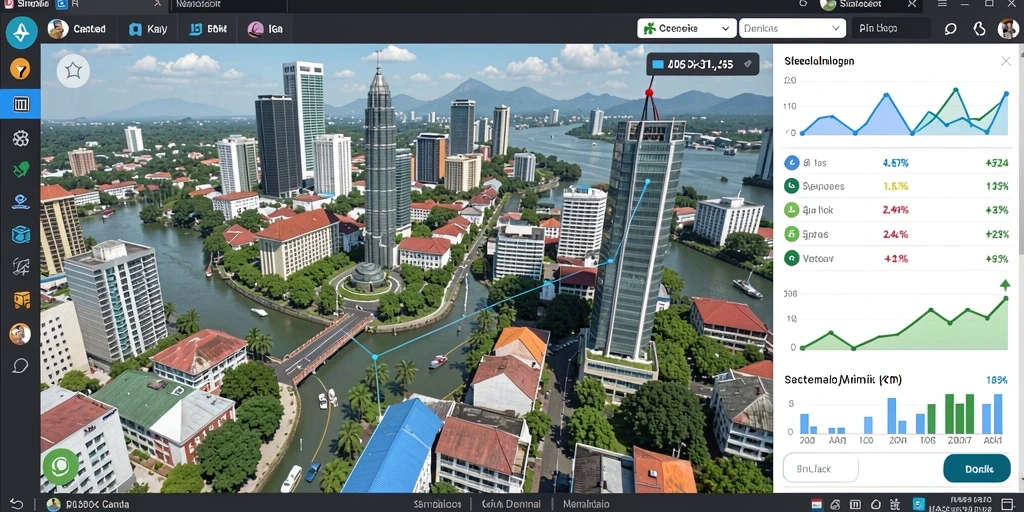Viewport: 1024px width, 512px height.
Task: Open the Samibiioos status bar item
Action: tap(437, 504)
